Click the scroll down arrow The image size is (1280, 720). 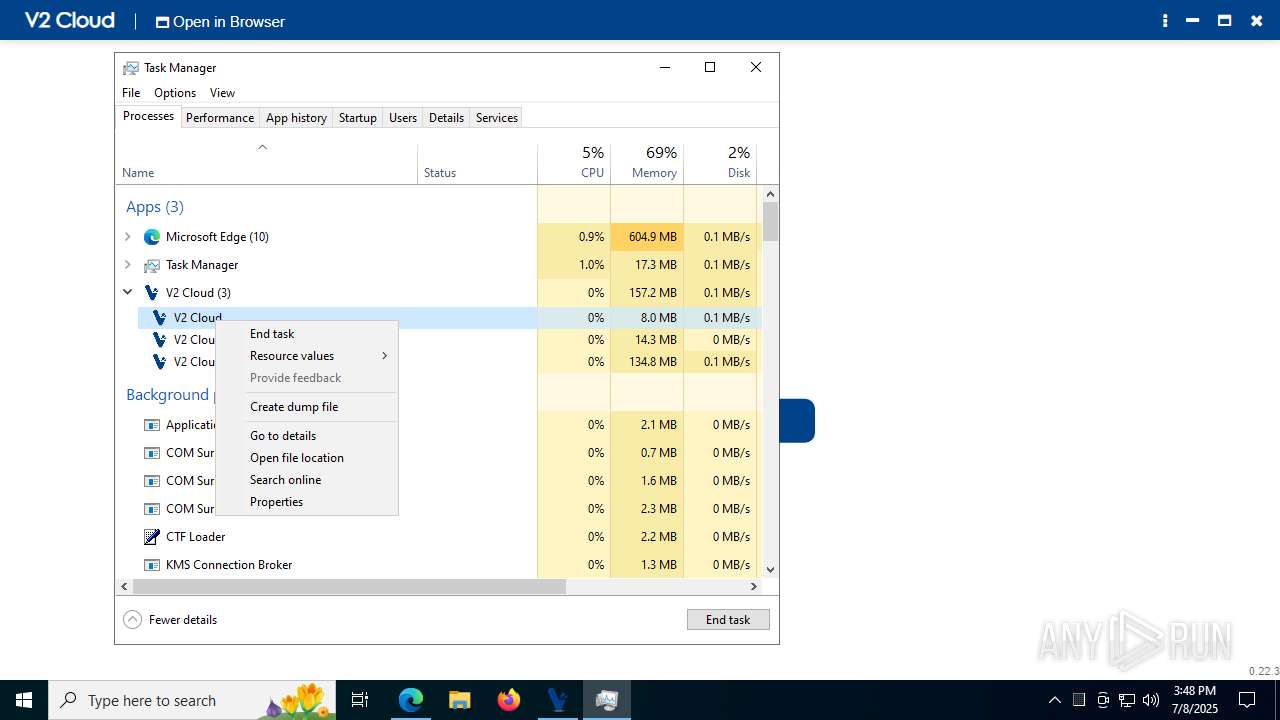coord(770,569)
